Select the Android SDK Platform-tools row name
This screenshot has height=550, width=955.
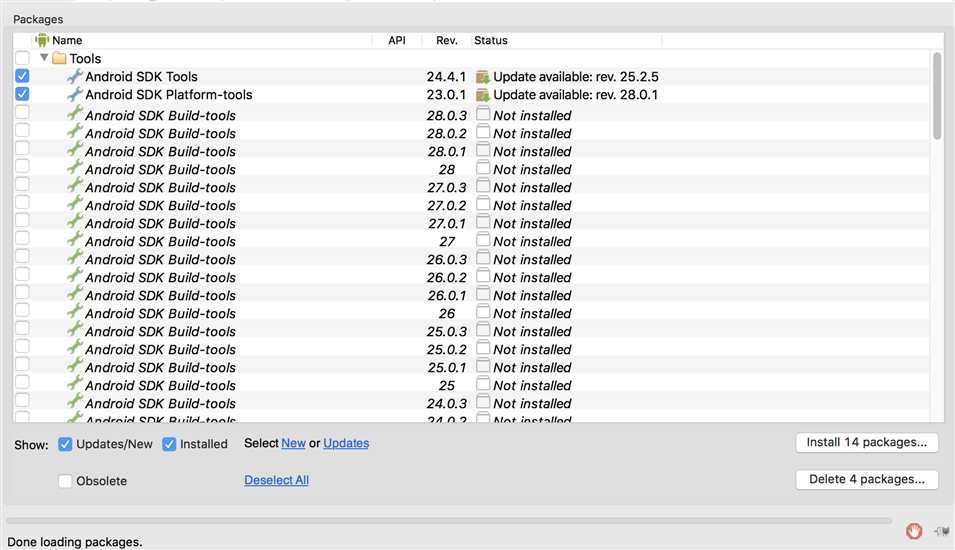coord(169,95)
